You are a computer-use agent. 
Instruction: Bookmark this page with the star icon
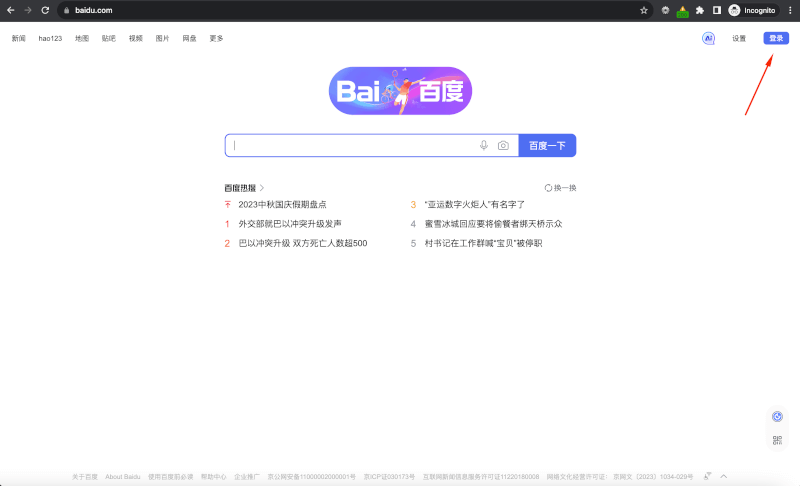(x=644, y=10)
